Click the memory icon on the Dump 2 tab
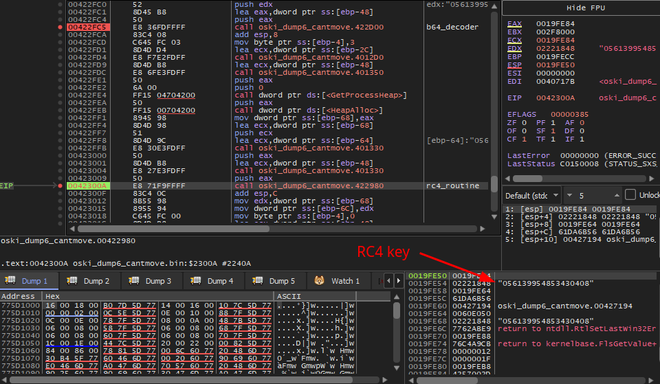660x384 pixels. coord(72,280)
